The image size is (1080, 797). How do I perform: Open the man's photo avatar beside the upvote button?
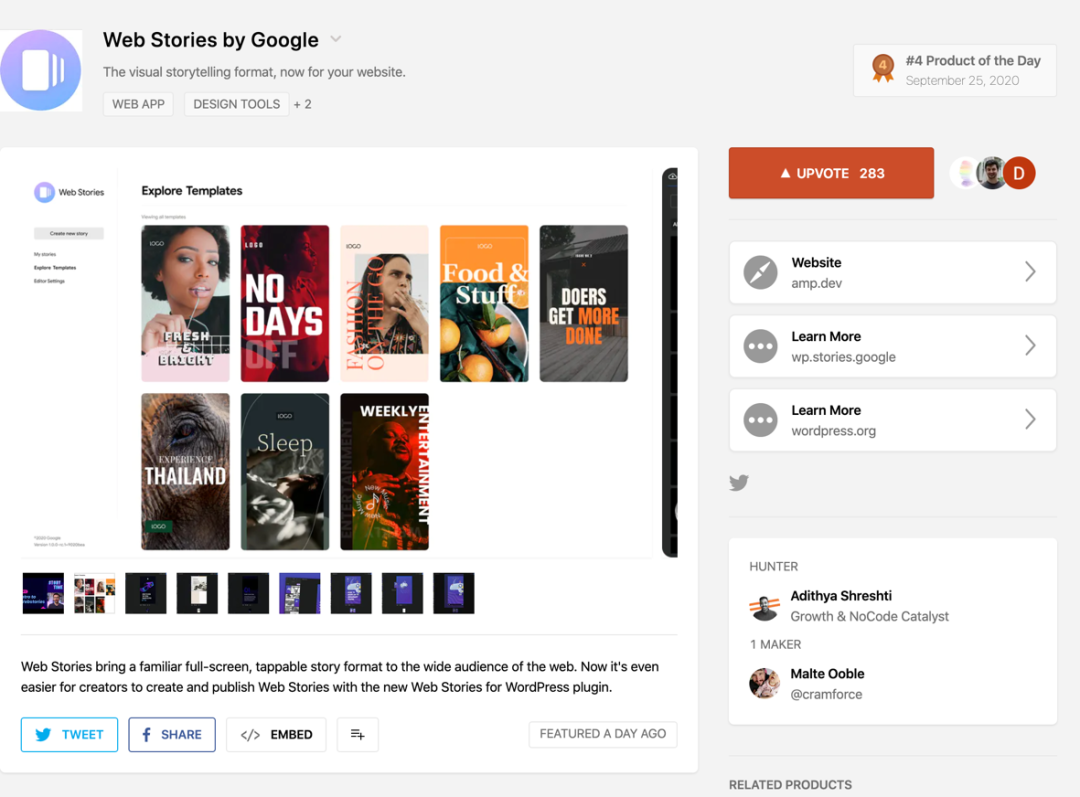(x=991, y=173)
